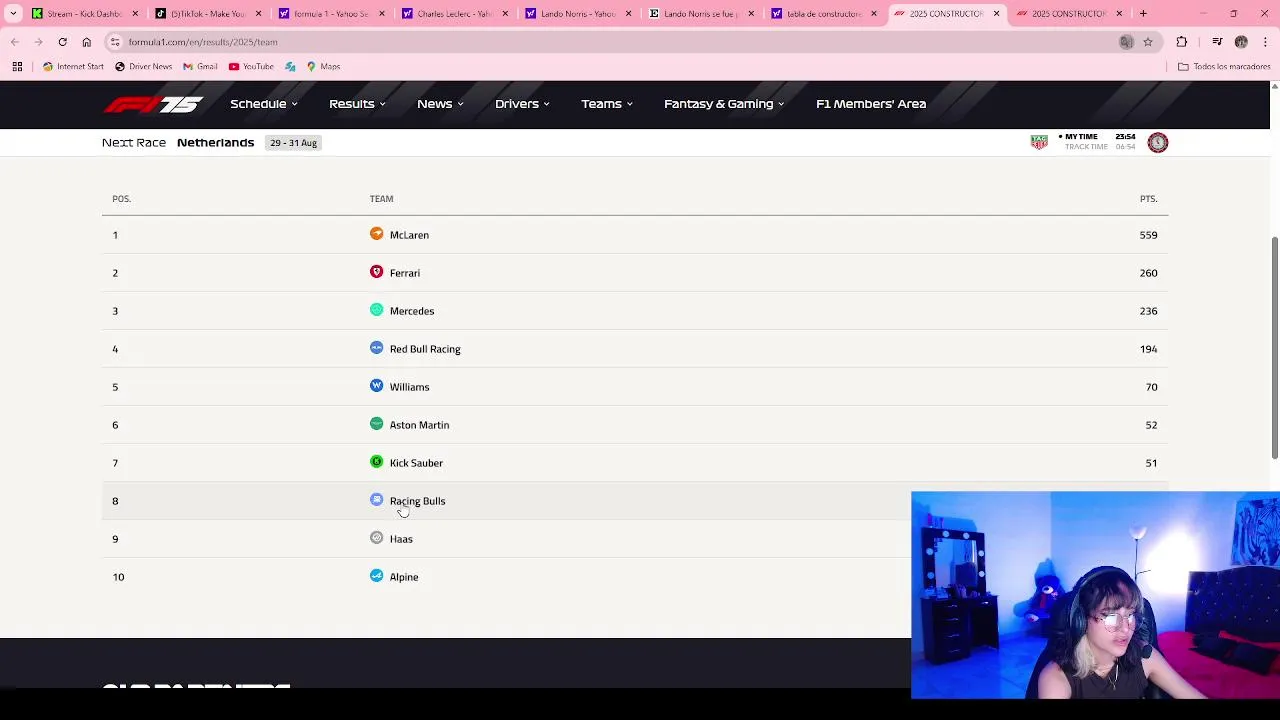Image resolution: width=1280 pixels, height=720 pixels.
Task: Click the McLaren team logo icon
Action: click(x=376, y=234)
